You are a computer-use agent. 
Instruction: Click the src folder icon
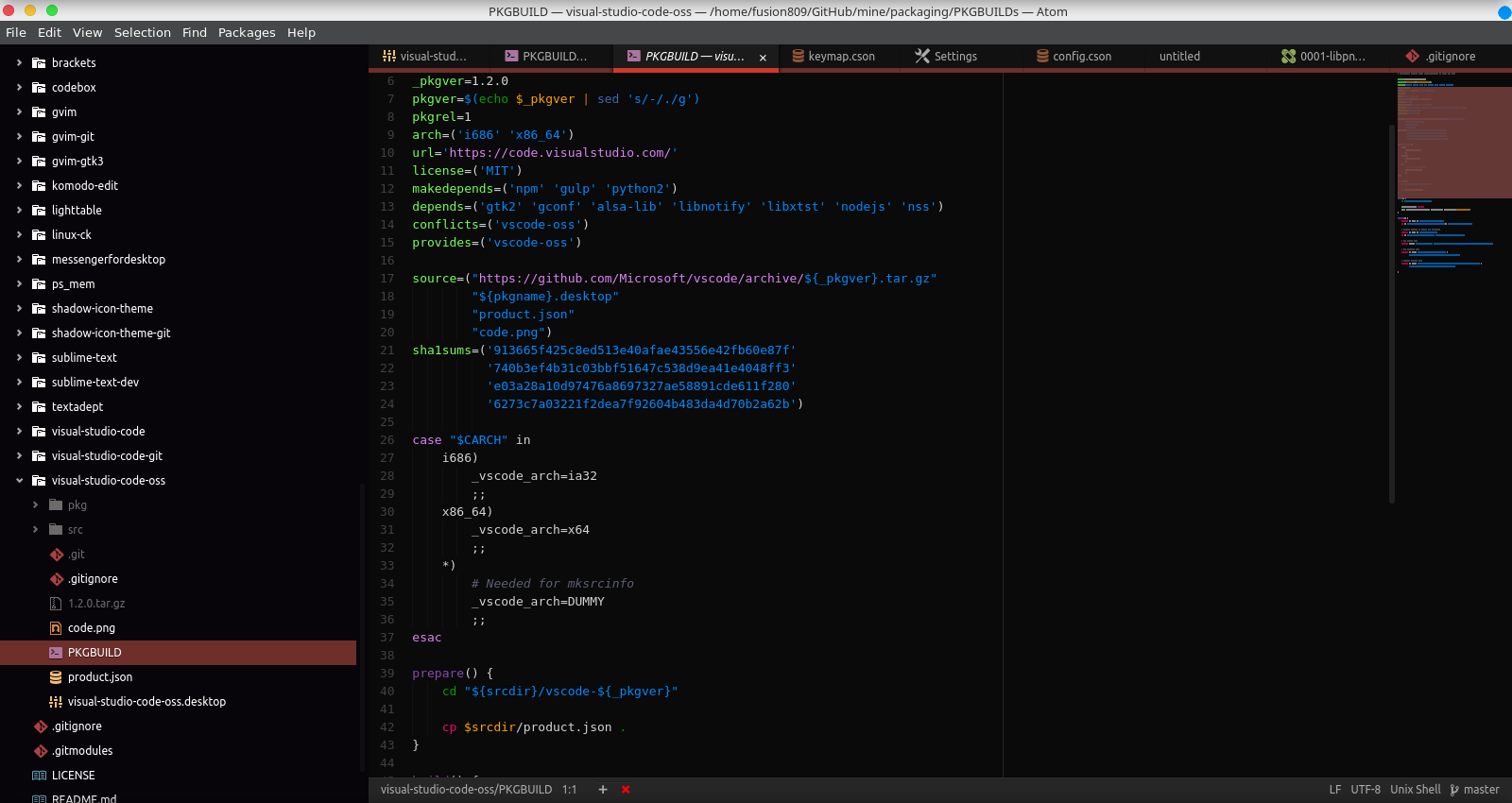pyautogui.click(x=56, y=530)
